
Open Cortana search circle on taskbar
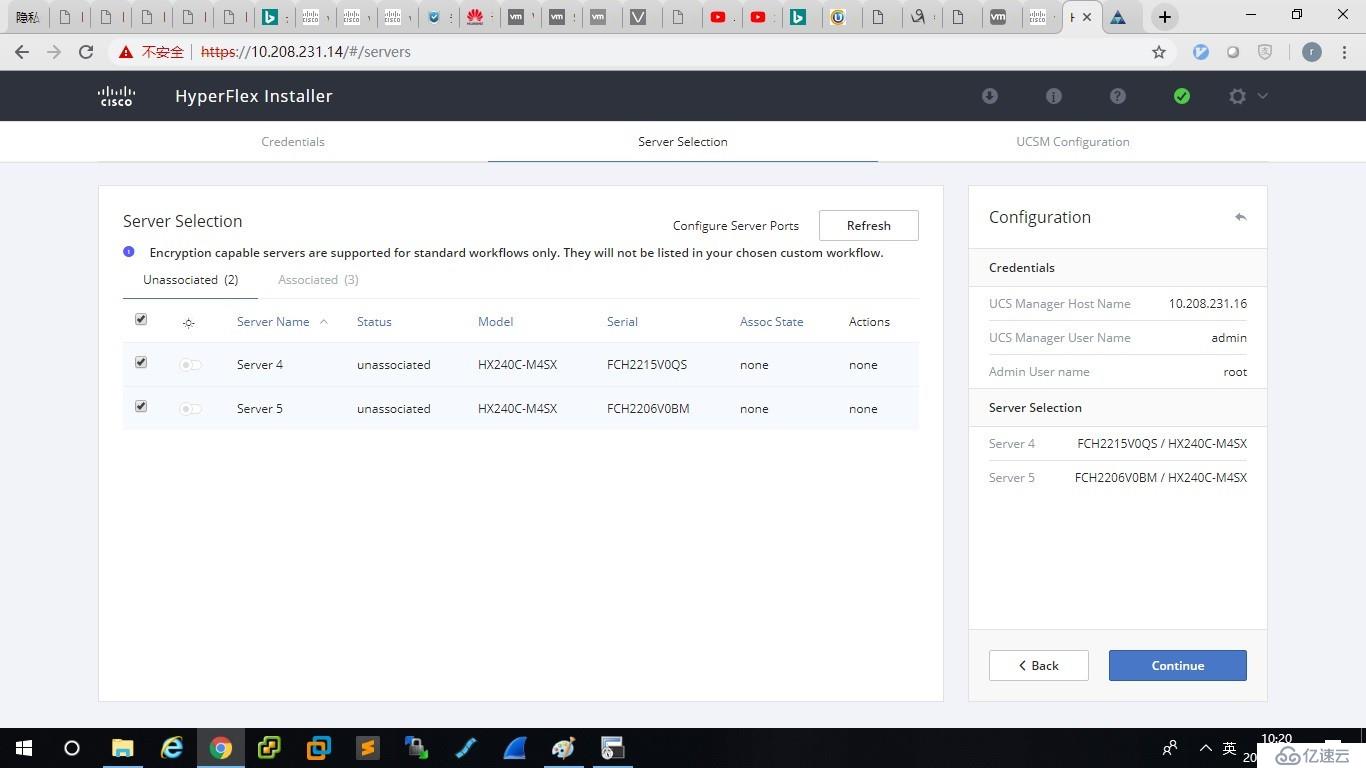[72, 748]
